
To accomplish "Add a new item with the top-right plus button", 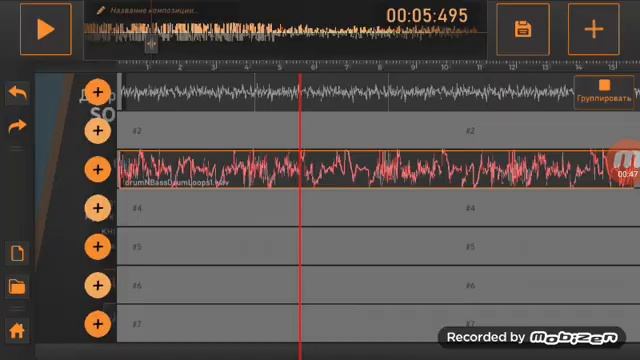I will (593, 29).
